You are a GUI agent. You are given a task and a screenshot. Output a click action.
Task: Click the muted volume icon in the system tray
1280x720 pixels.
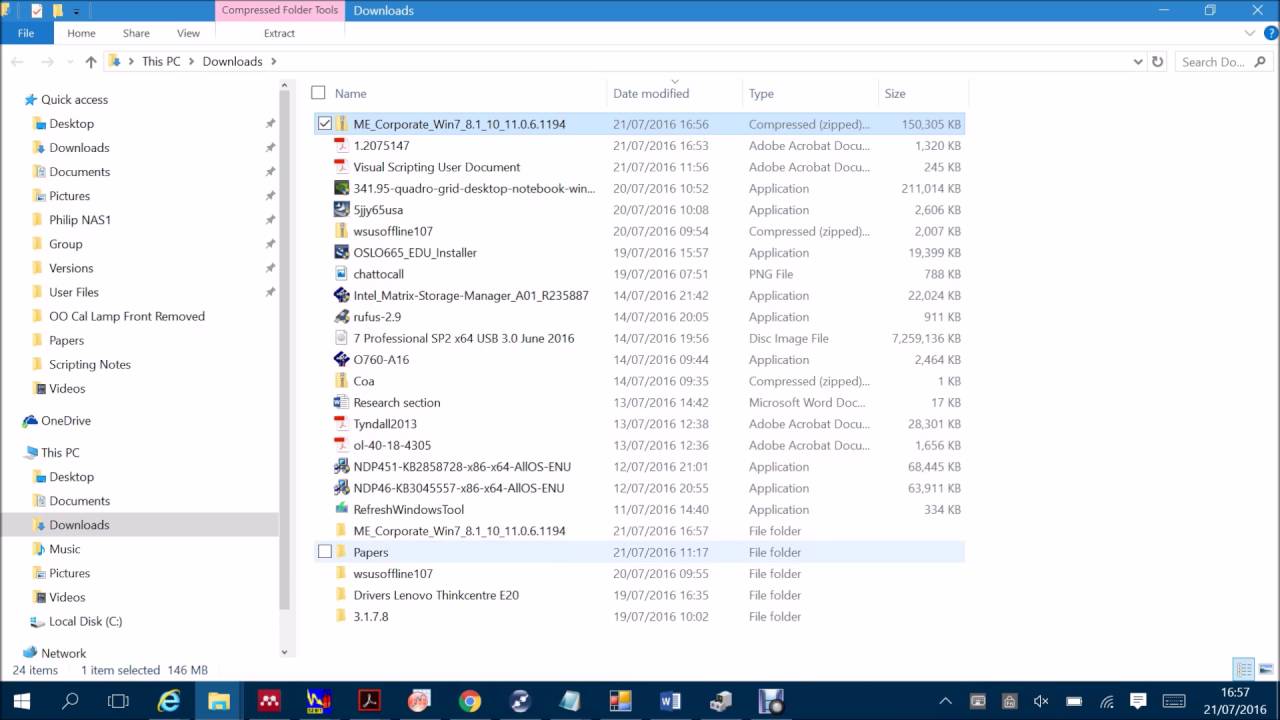pyautogui.click(x=1041, y=701)
